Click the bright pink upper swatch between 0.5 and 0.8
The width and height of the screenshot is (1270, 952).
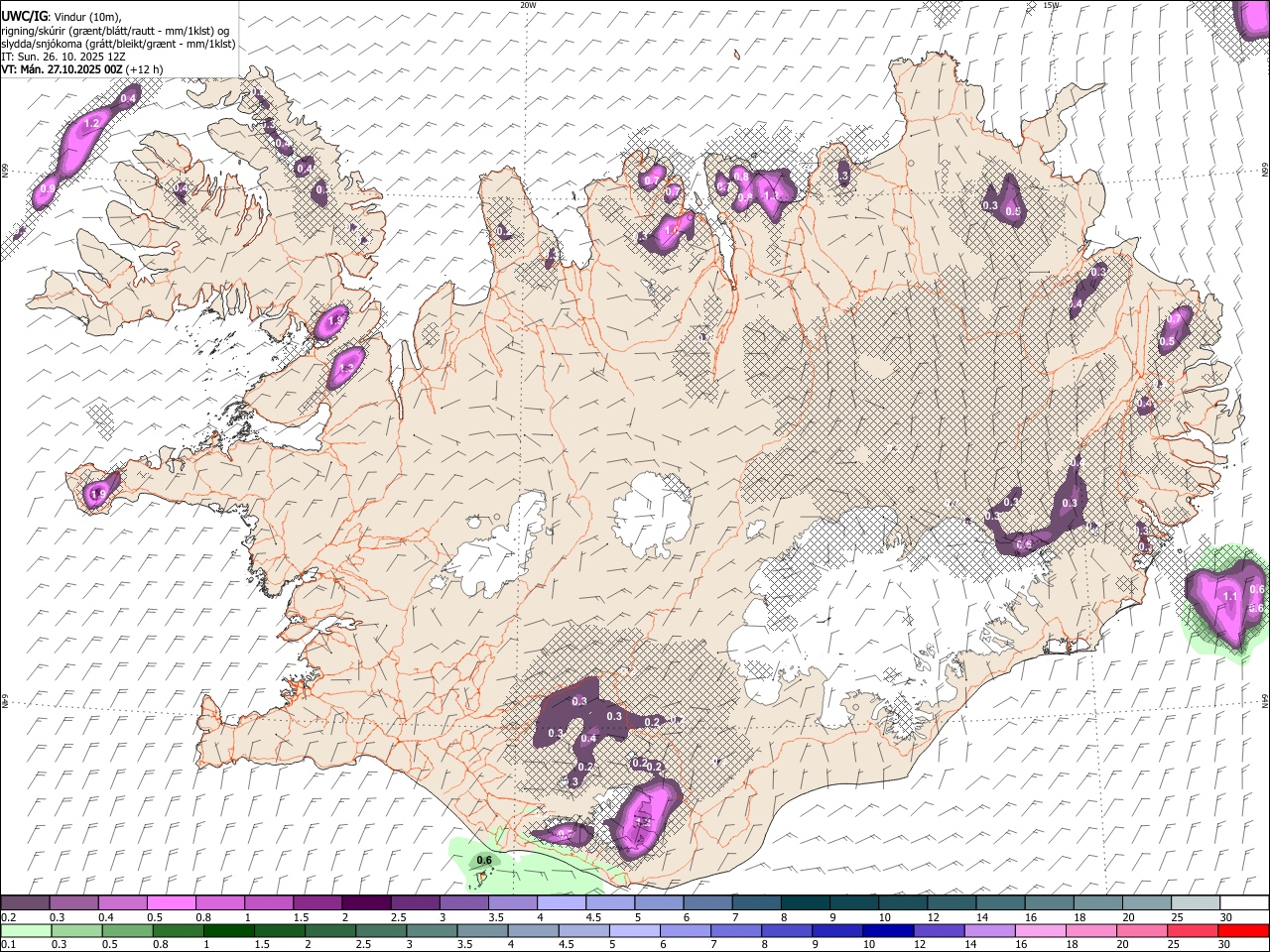[171, 903]
